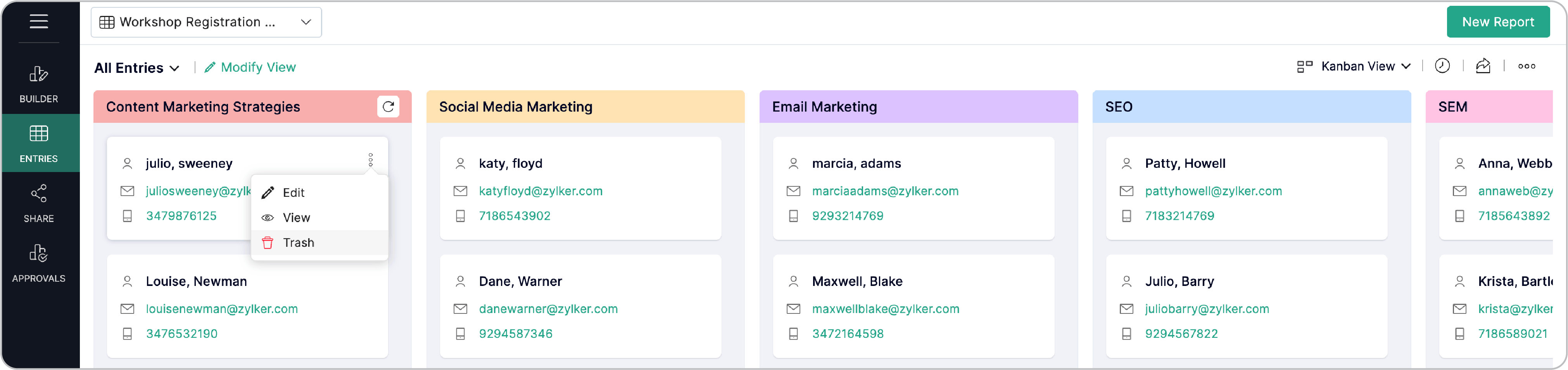Screen dimensions: 1568x370
Task: Select Trash from the card menu
Action: (298, 243)
